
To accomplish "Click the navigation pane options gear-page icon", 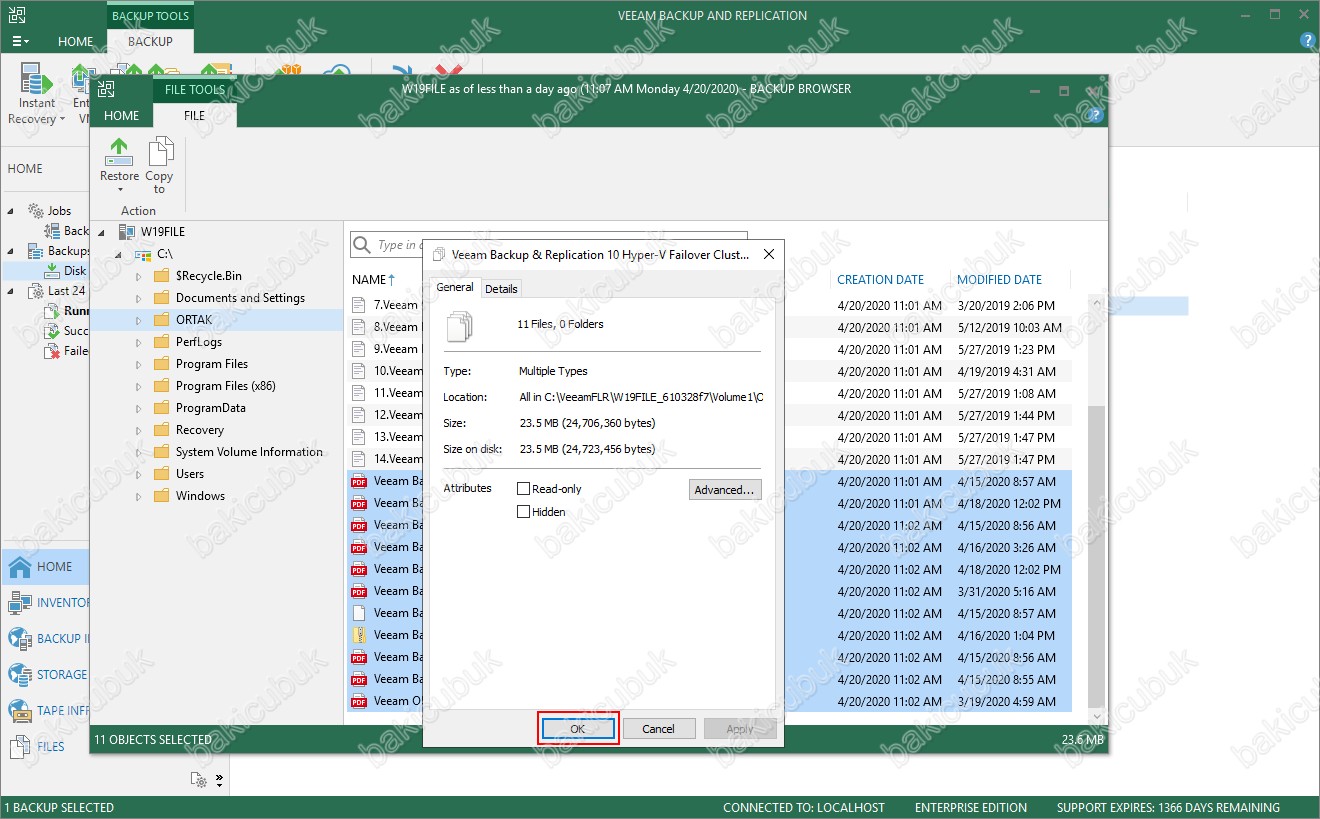I will point(198,780).
